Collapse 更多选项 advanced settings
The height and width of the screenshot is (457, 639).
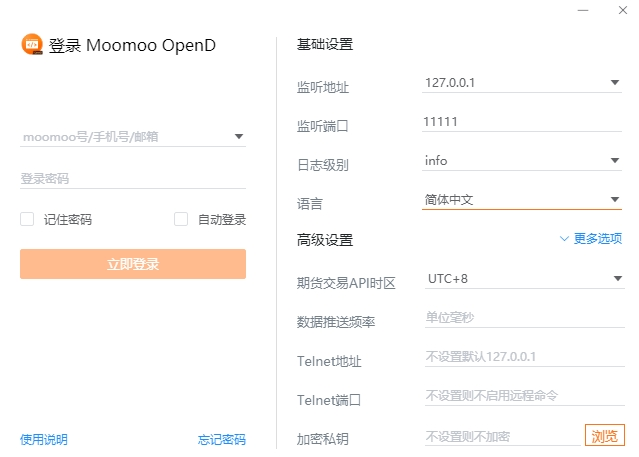591,239
